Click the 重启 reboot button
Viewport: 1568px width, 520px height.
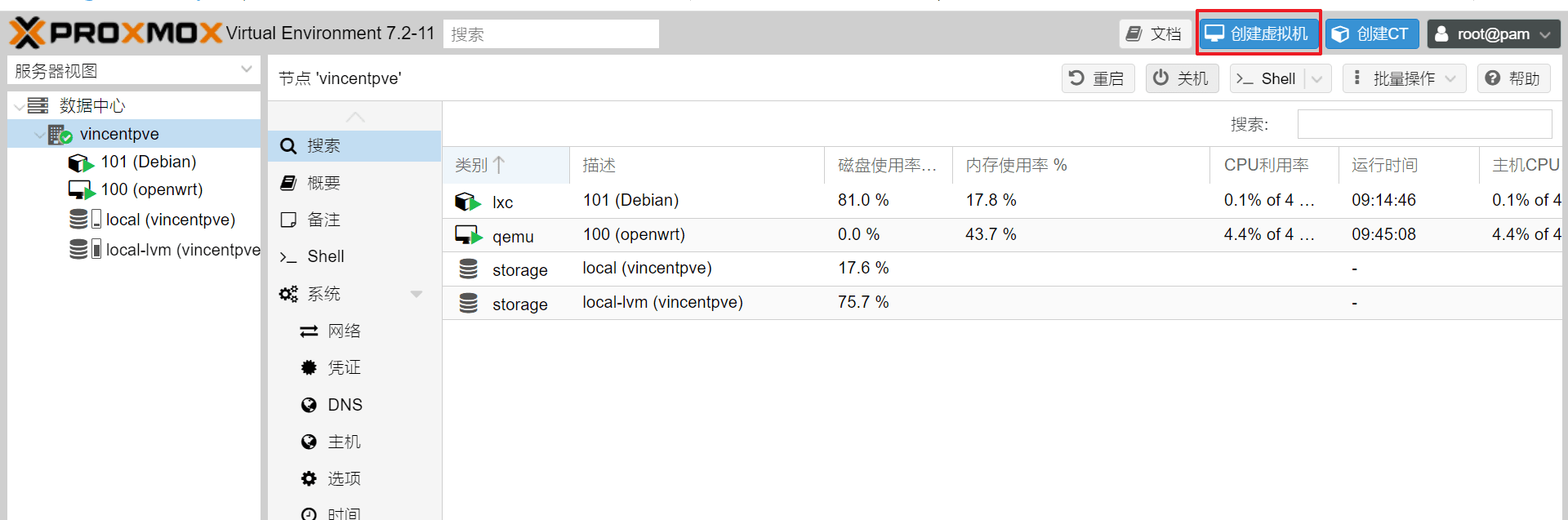(x=1098, y=78)
